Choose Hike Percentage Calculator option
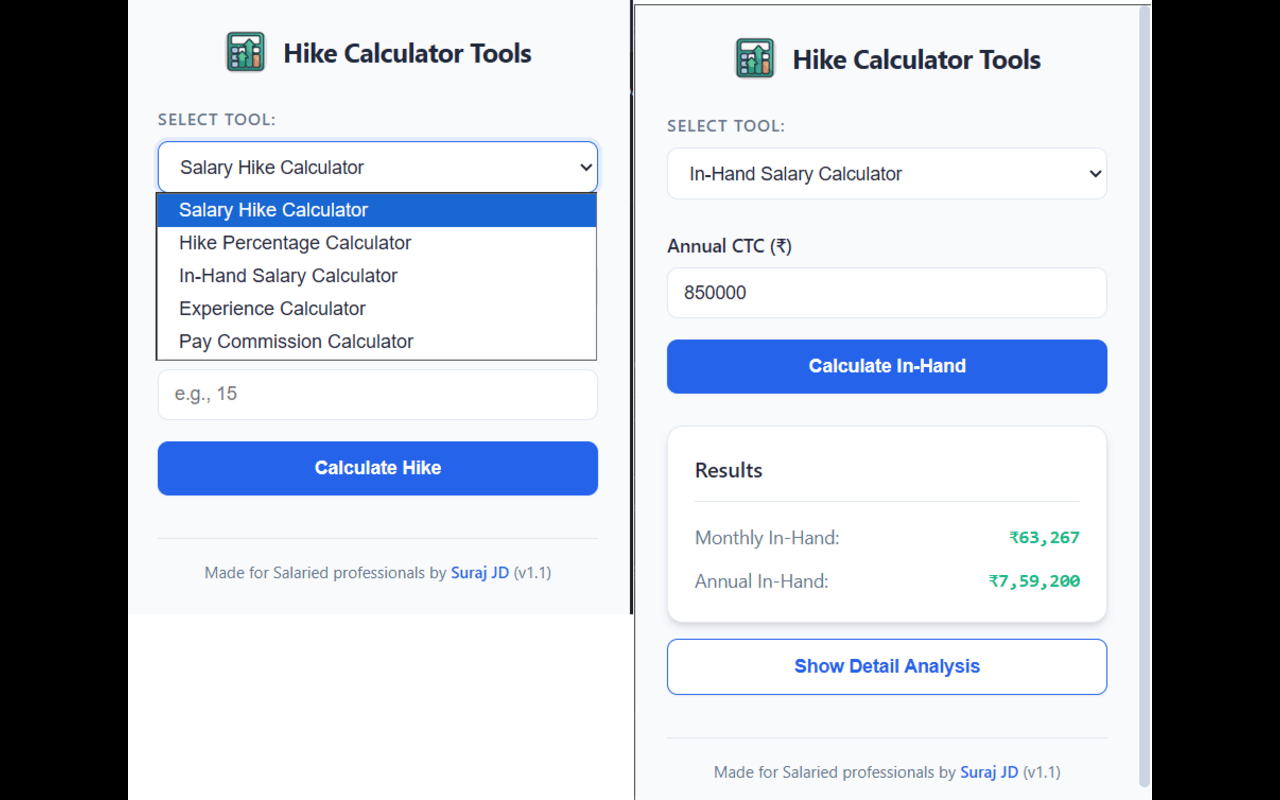 pos(295,243)
